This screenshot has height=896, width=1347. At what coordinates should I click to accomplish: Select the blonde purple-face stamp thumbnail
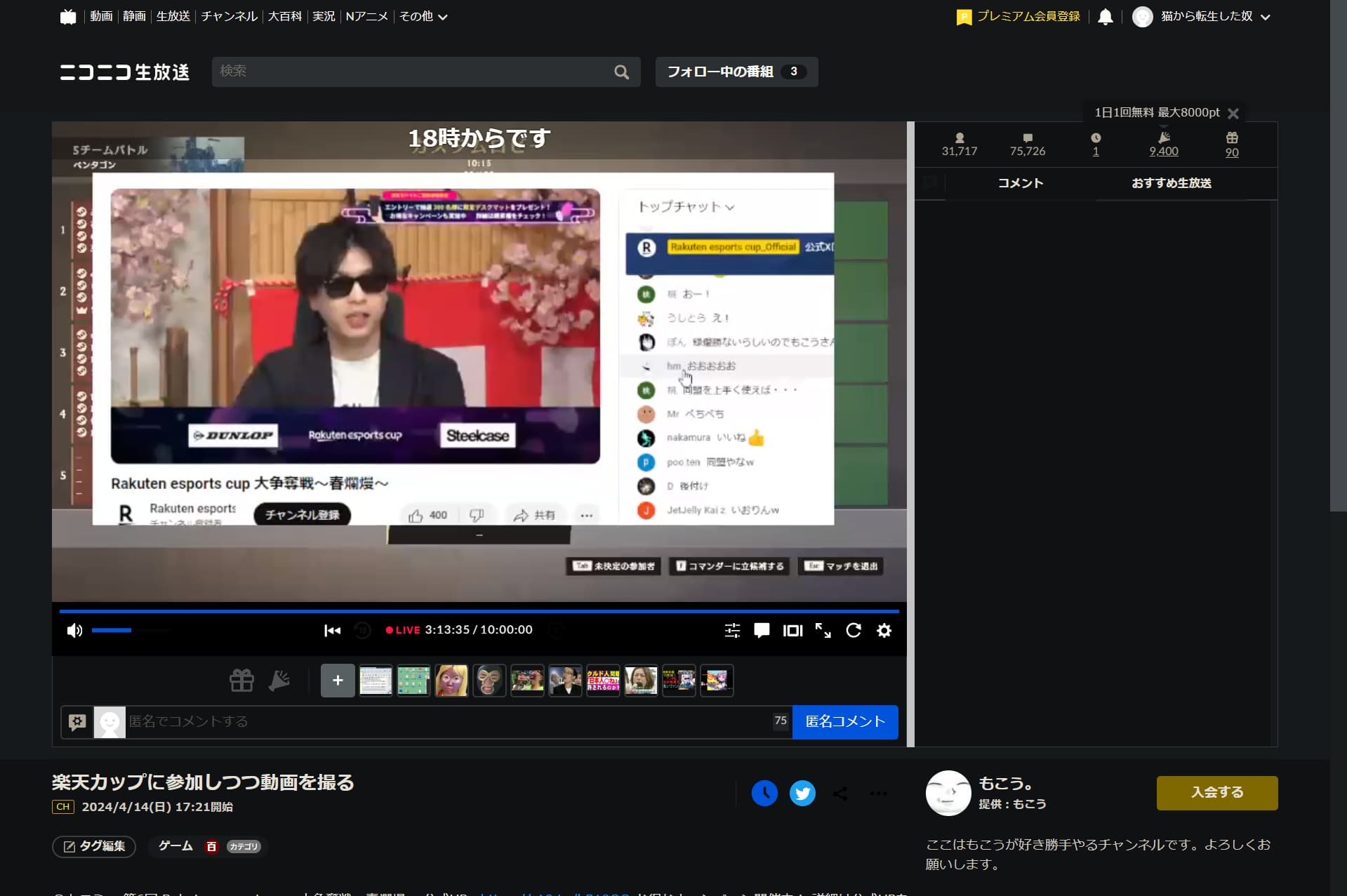451,680
